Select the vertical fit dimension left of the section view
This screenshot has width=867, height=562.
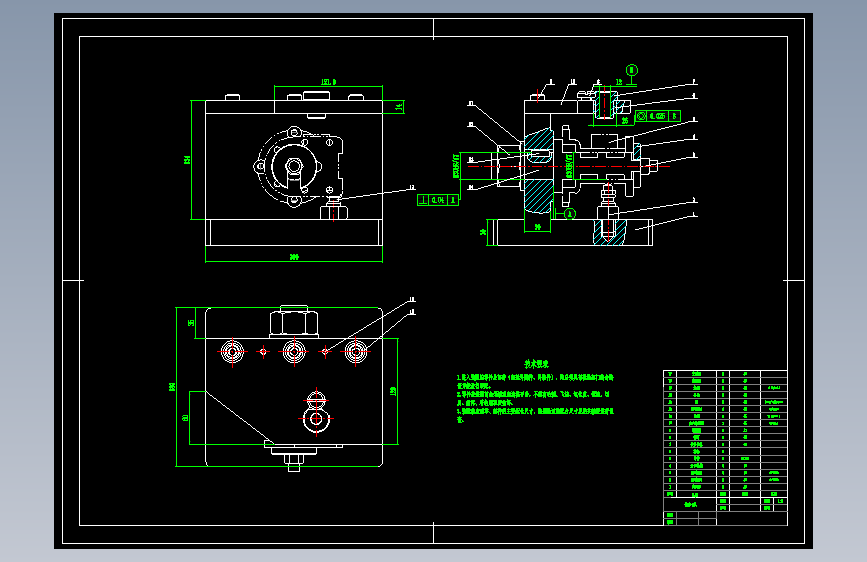coord(456,165)
